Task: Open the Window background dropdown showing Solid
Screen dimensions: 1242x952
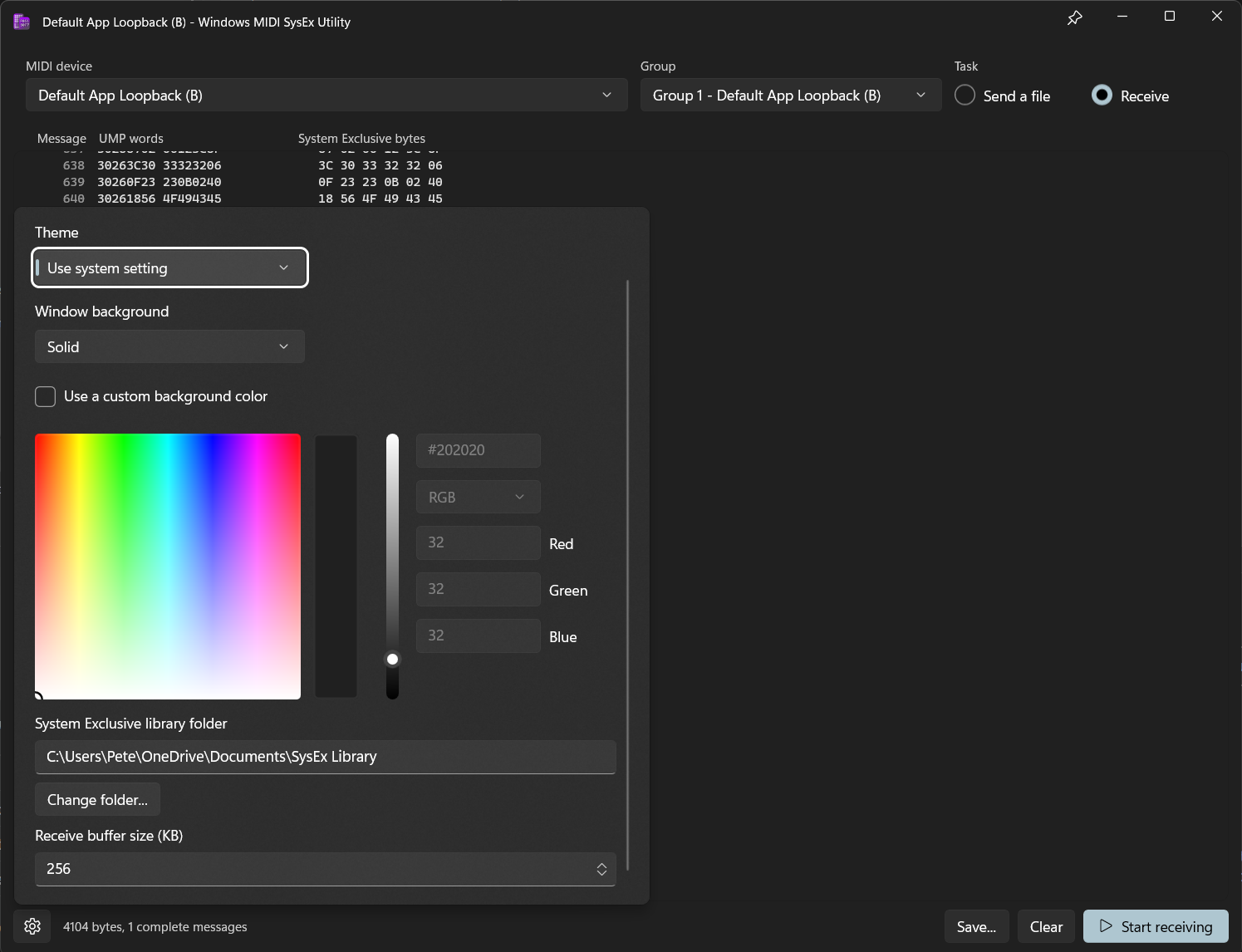Action: [x=169, y=346]
